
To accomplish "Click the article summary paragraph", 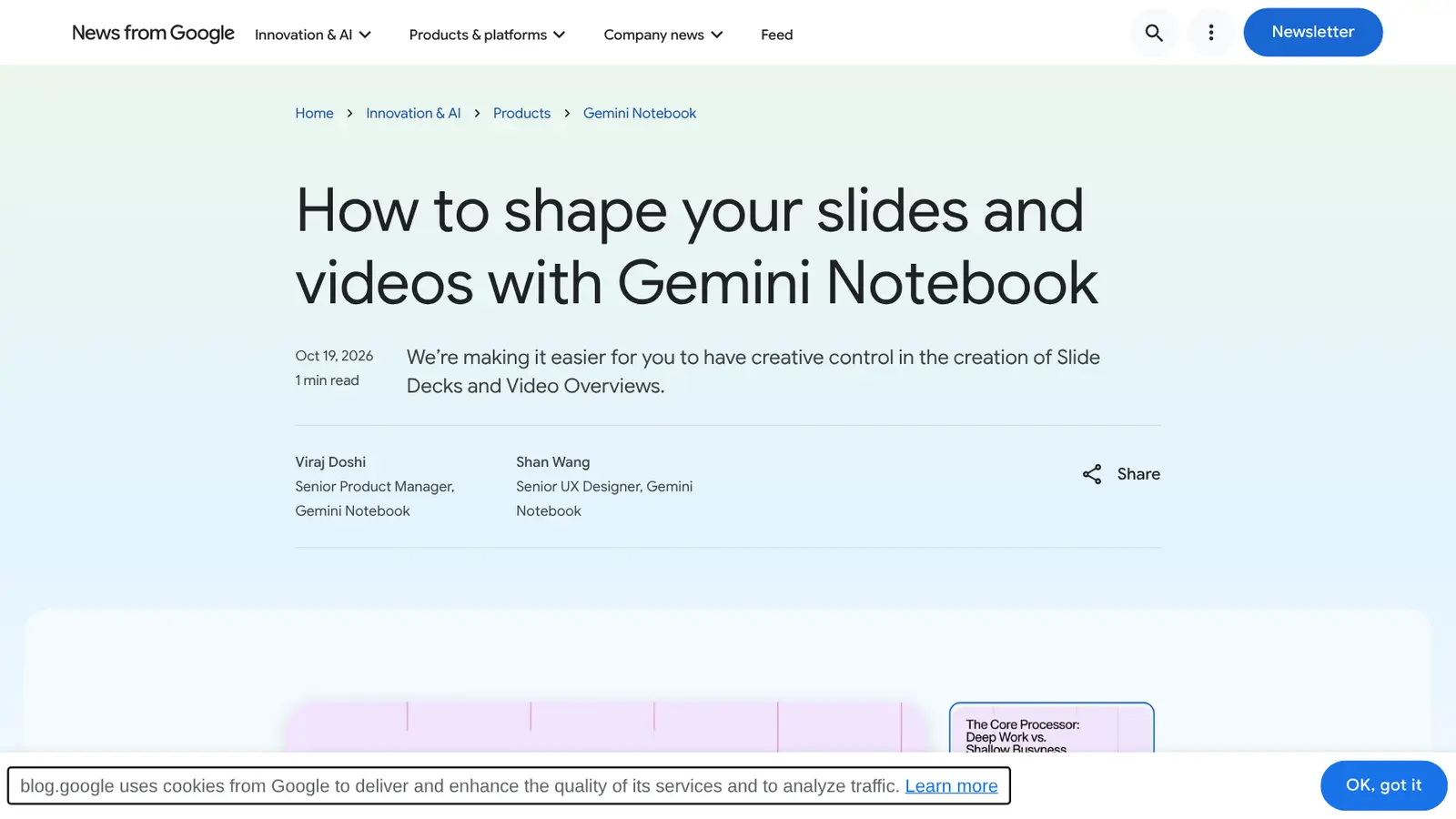I will point(753,371).
